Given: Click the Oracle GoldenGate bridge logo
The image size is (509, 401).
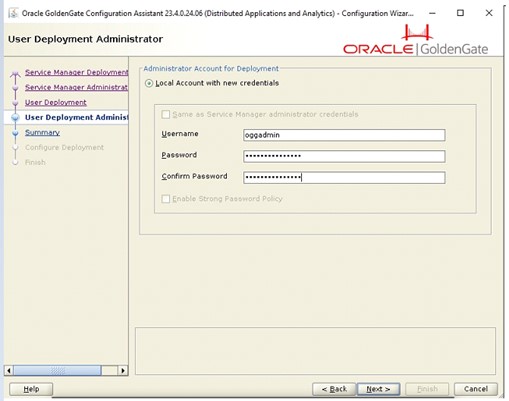Looking at the screenshot, I should (417, 33).
